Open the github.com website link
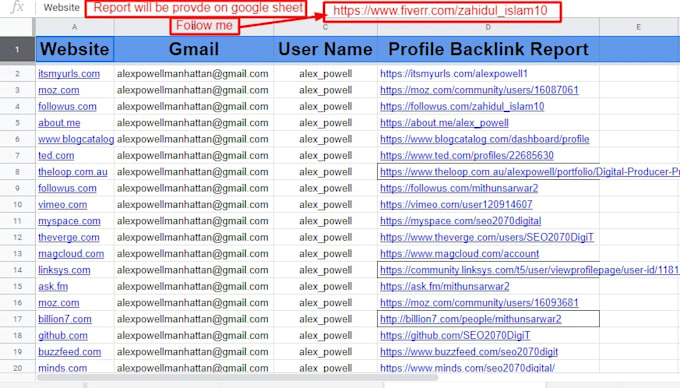 (63, 336)
